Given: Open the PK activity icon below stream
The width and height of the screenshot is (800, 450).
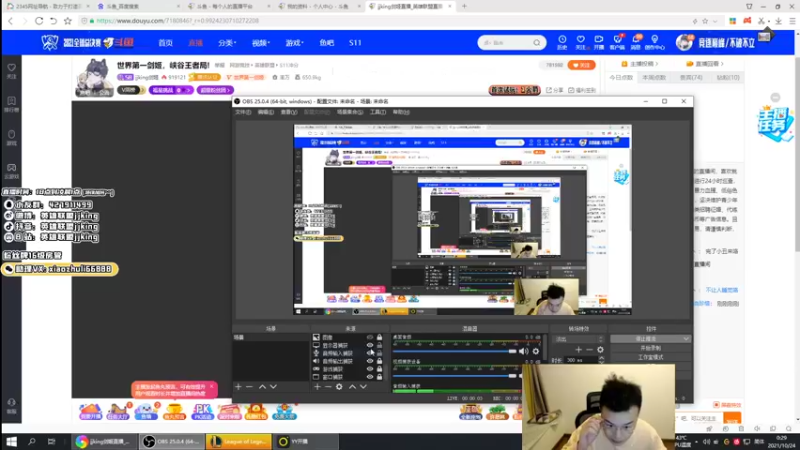Looking at the screenshot, I should [203, 411].
